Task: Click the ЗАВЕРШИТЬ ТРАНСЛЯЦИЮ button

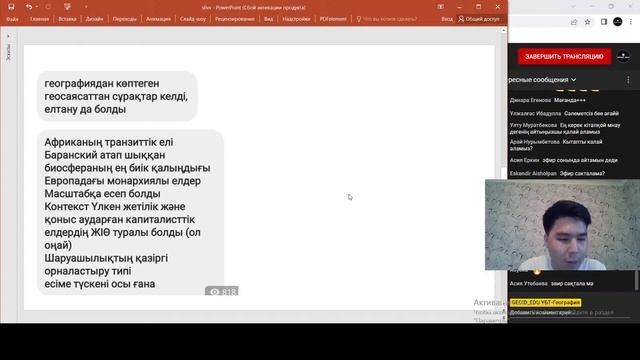Action: 564,57
